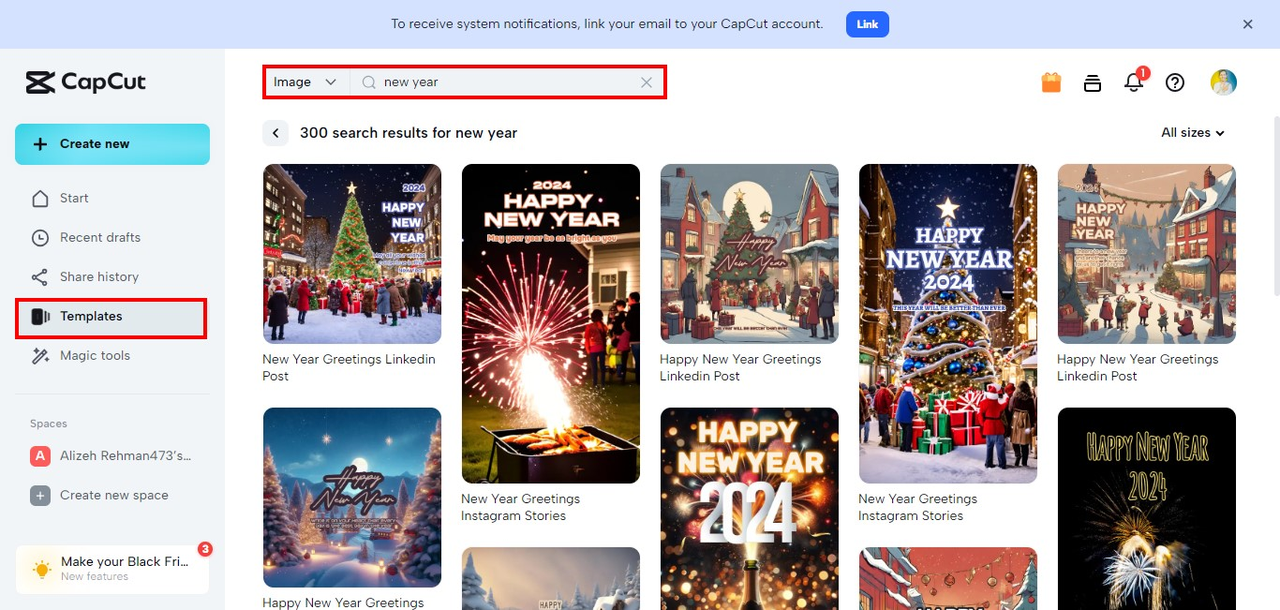Open the village tree with moon LinkedIn template
This screenshot has width=1280, height=610.
tap(749, 254)
